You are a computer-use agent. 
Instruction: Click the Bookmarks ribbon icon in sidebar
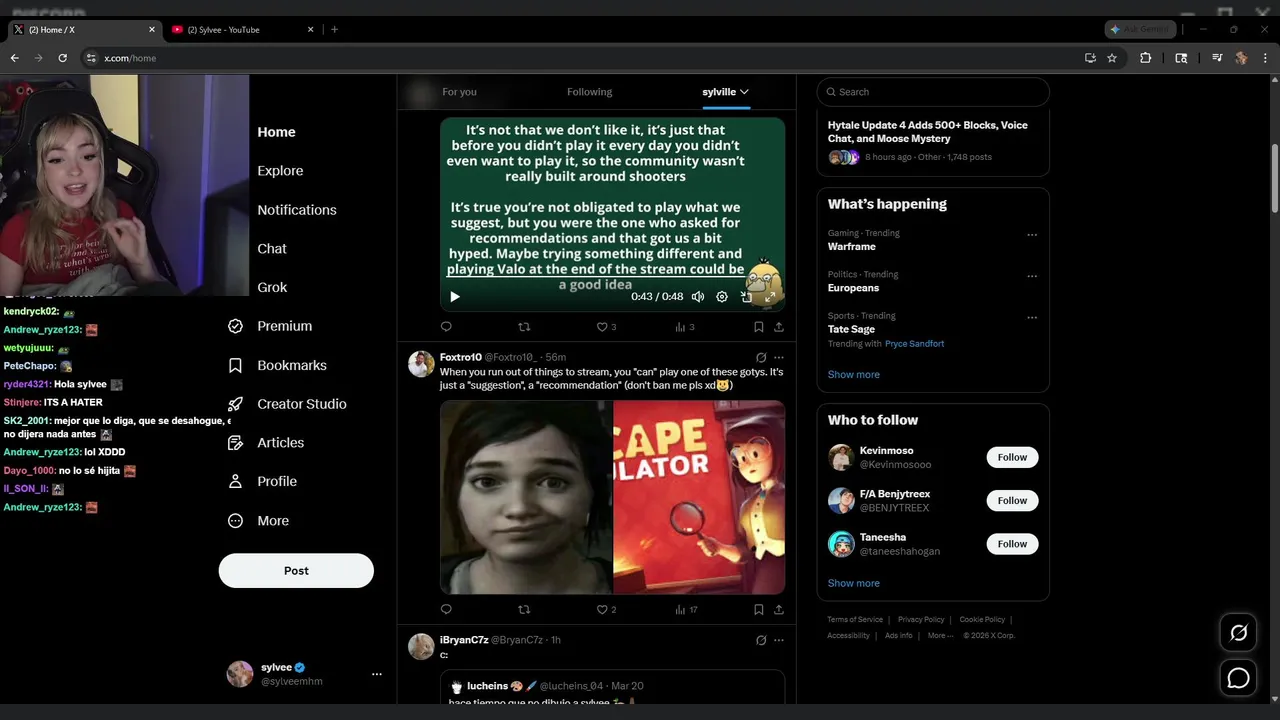pyautogui.click(x=236, y=365)
